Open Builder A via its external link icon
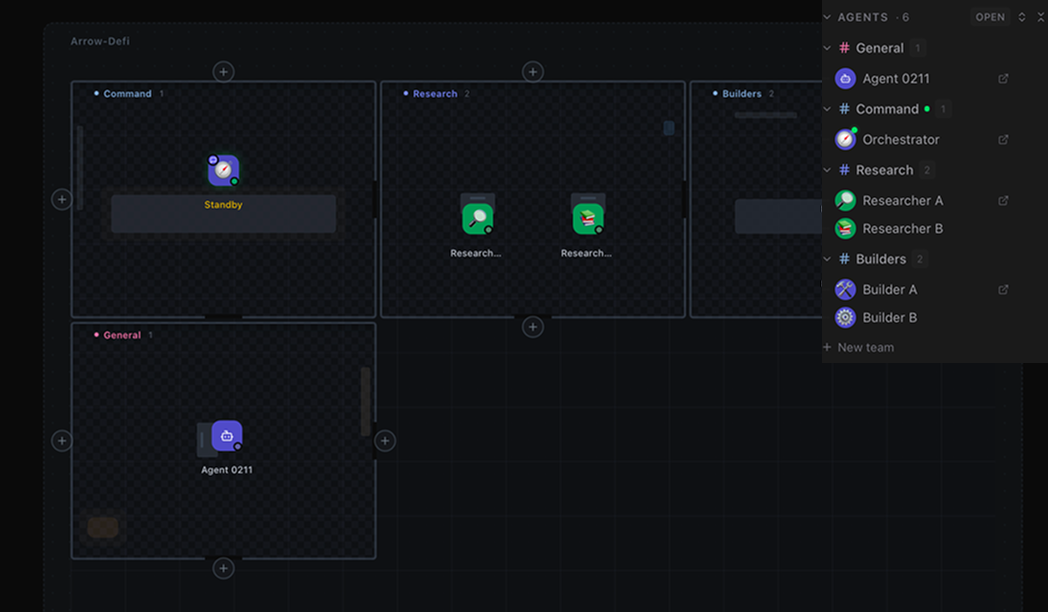This screenshot has width=1048, height=612. [1003, 289]
